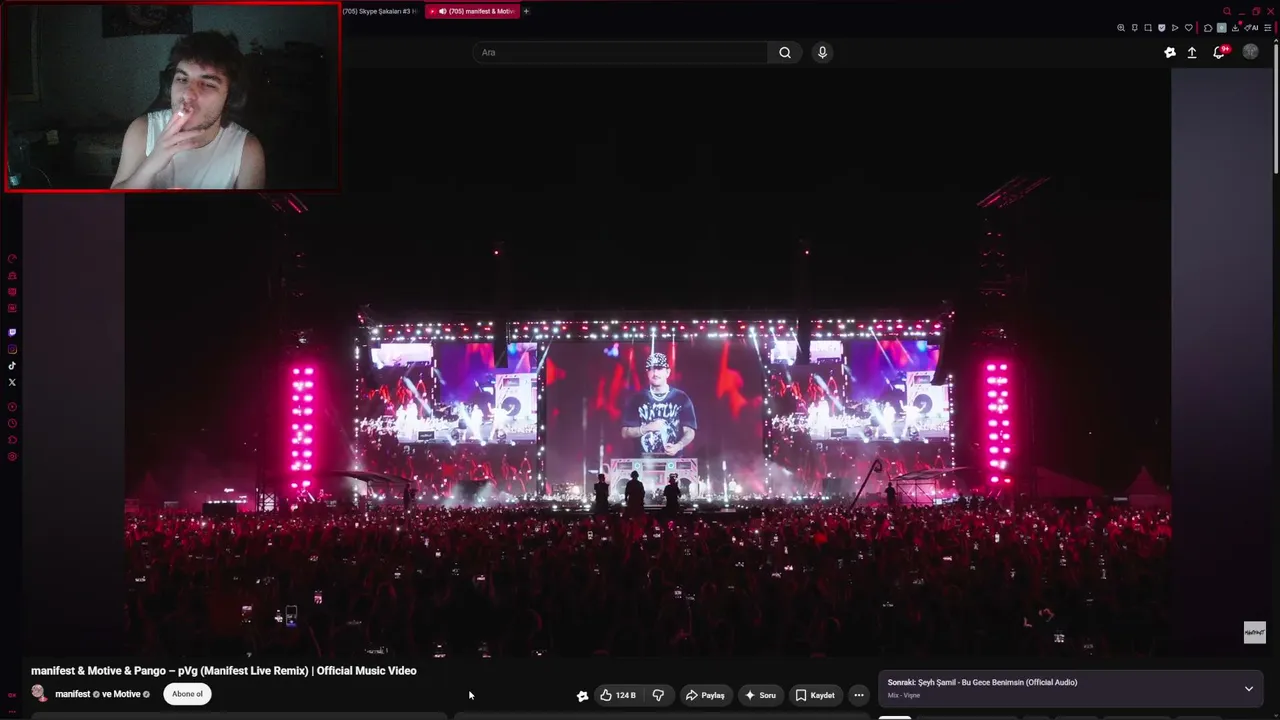The height and width of the screenshot is (720, 1280).
Task: Start voice search with the microphone icon
Action: coord(822,53)
